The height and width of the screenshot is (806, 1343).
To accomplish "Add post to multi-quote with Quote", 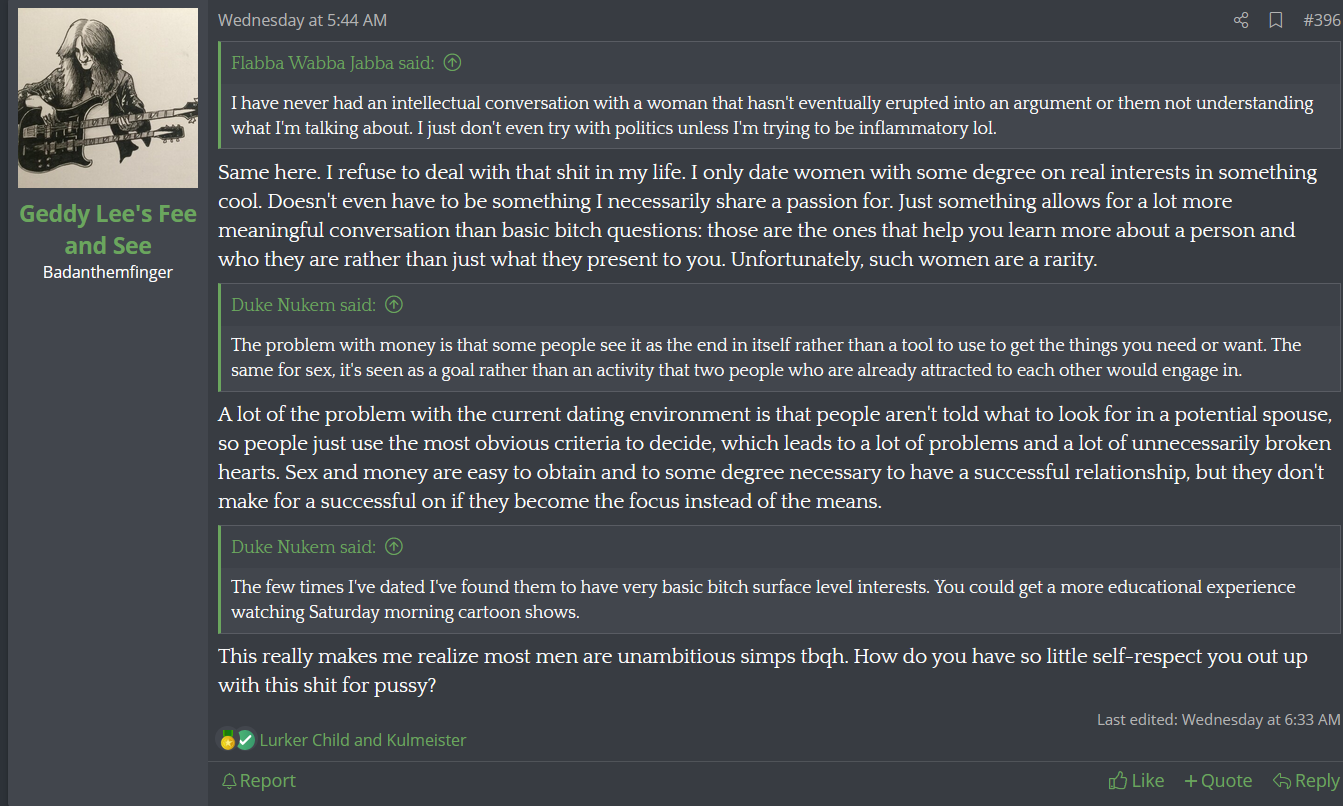I will (x=1218, y=781).
